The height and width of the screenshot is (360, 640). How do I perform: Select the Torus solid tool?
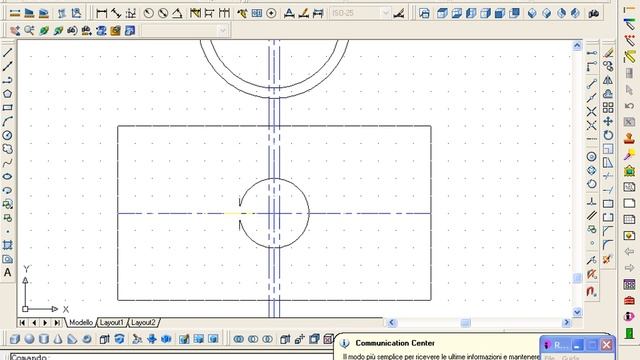pyautogui.click(x=87, y=339)
